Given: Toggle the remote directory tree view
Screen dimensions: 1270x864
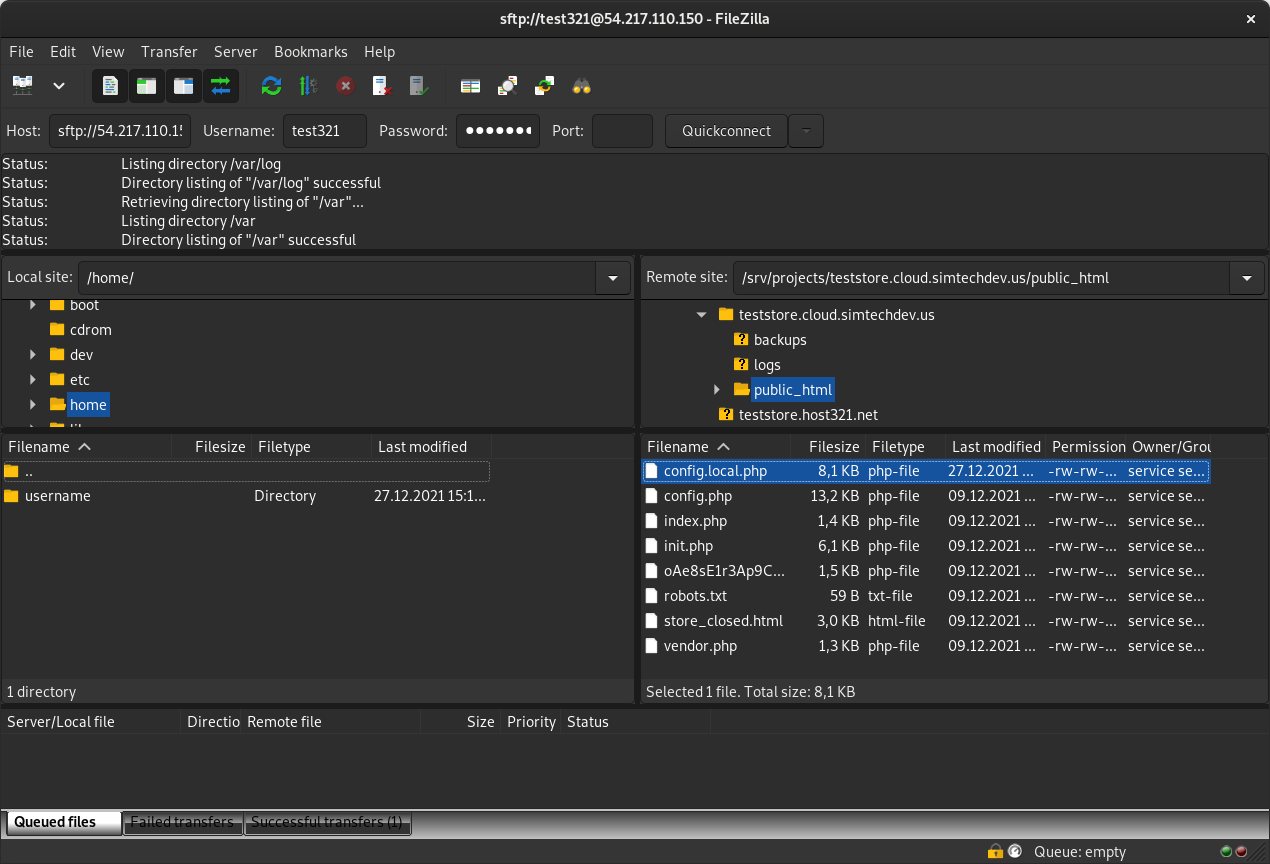Looking at the screenshot, I should pyautogui.click(x=184, y=86).
